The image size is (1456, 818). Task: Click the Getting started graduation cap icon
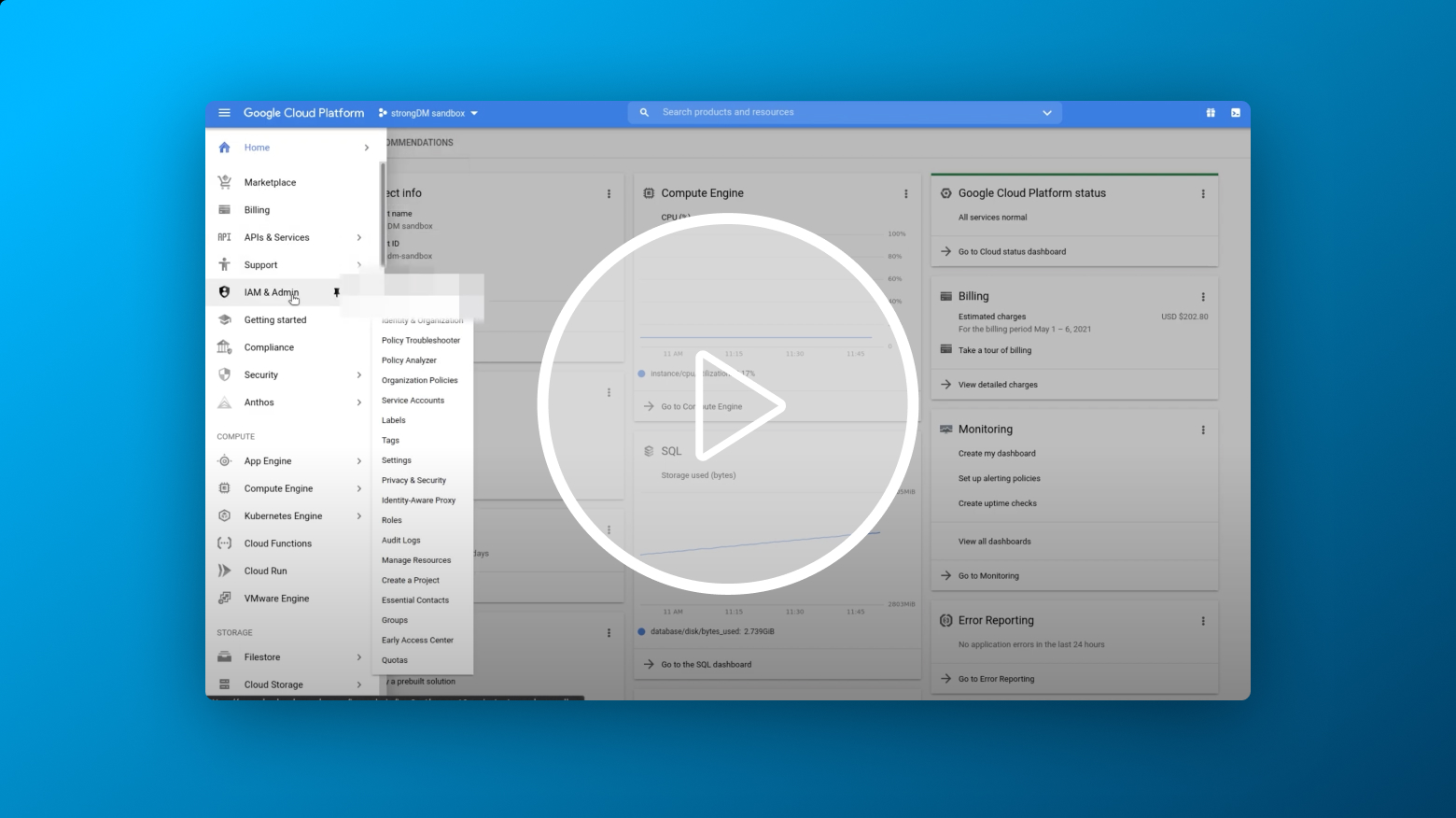pyautogui.click(x=224, y=319)
